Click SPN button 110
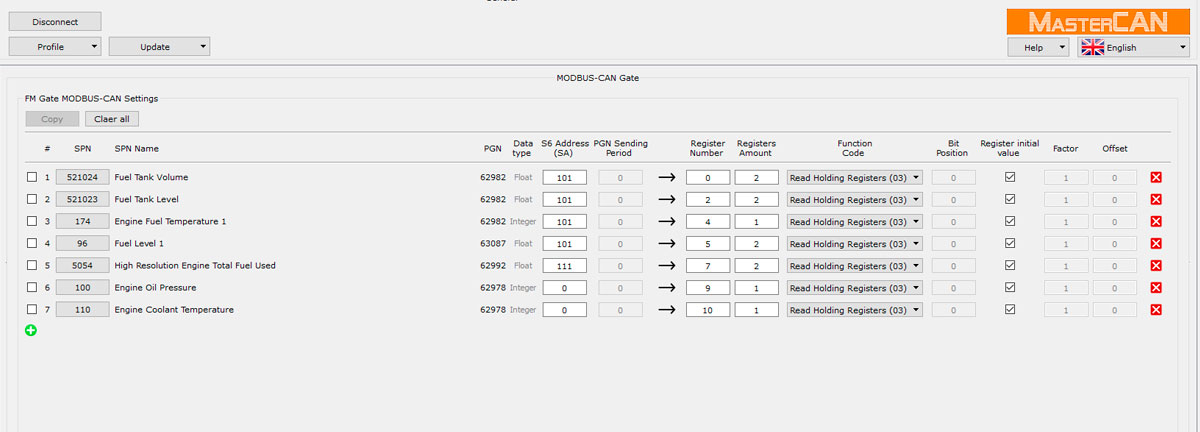Image resolution: width=1200 pixels, height=432 pixels. [x=82, y=309]
